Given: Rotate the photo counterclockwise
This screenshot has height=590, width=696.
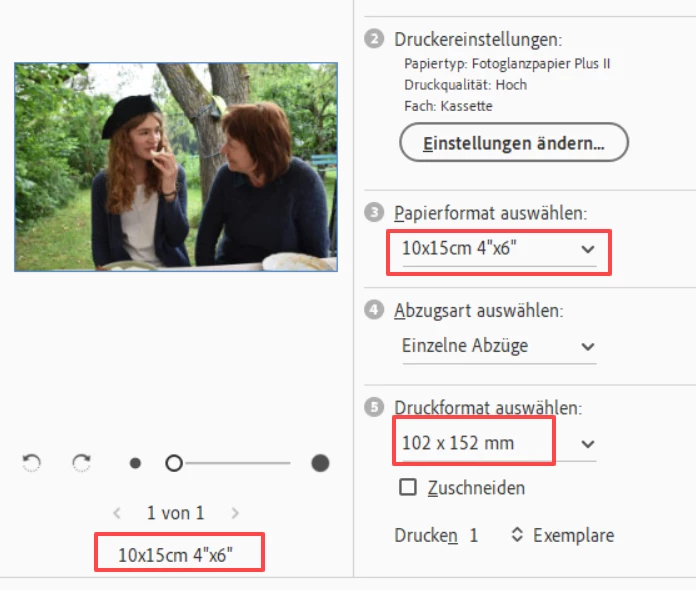Looking at the screenshot, I should click(32, 463).
